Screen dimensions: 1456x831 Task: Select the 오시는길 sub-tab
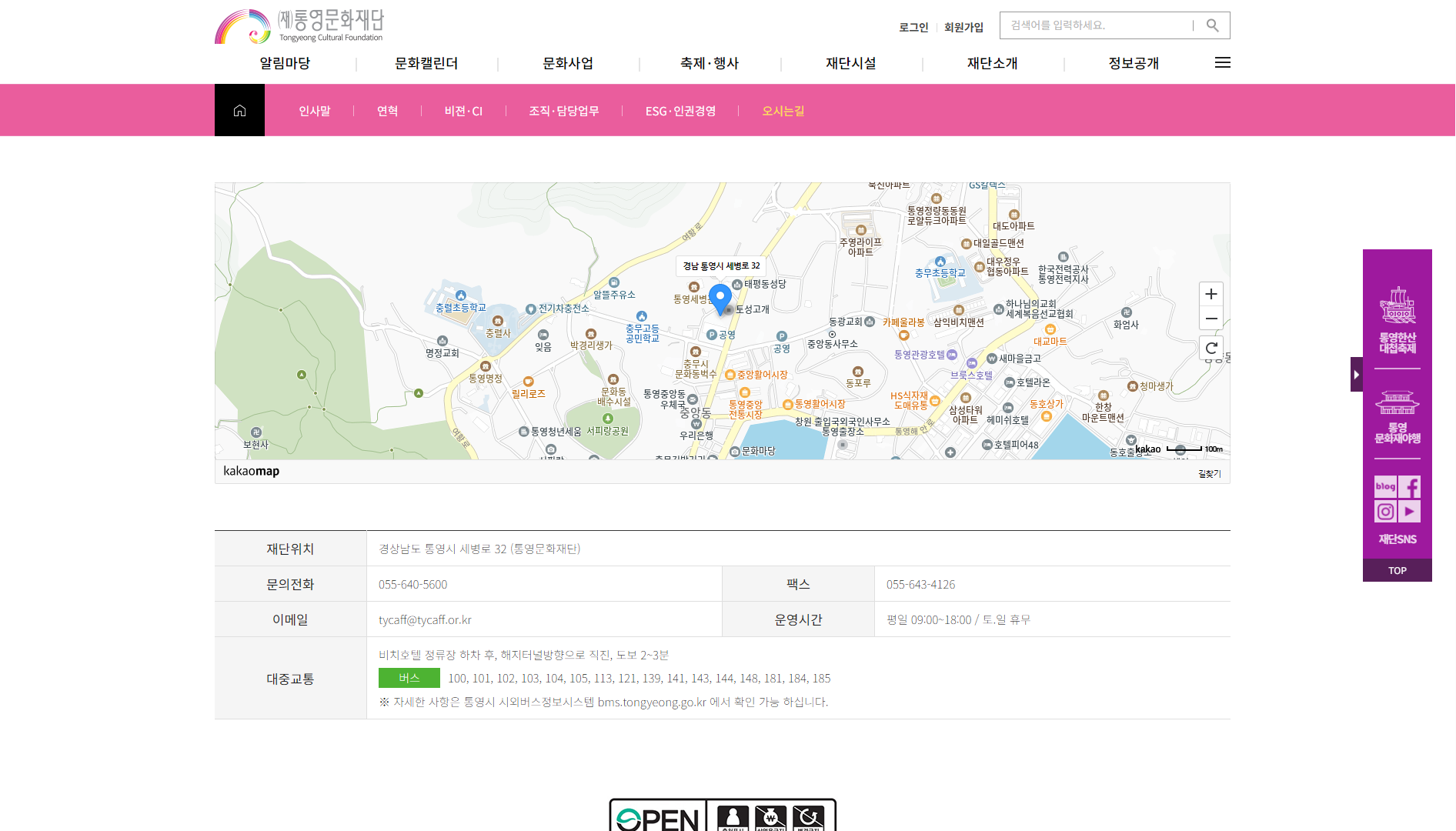pyautogui.click(x=783, y=111)
